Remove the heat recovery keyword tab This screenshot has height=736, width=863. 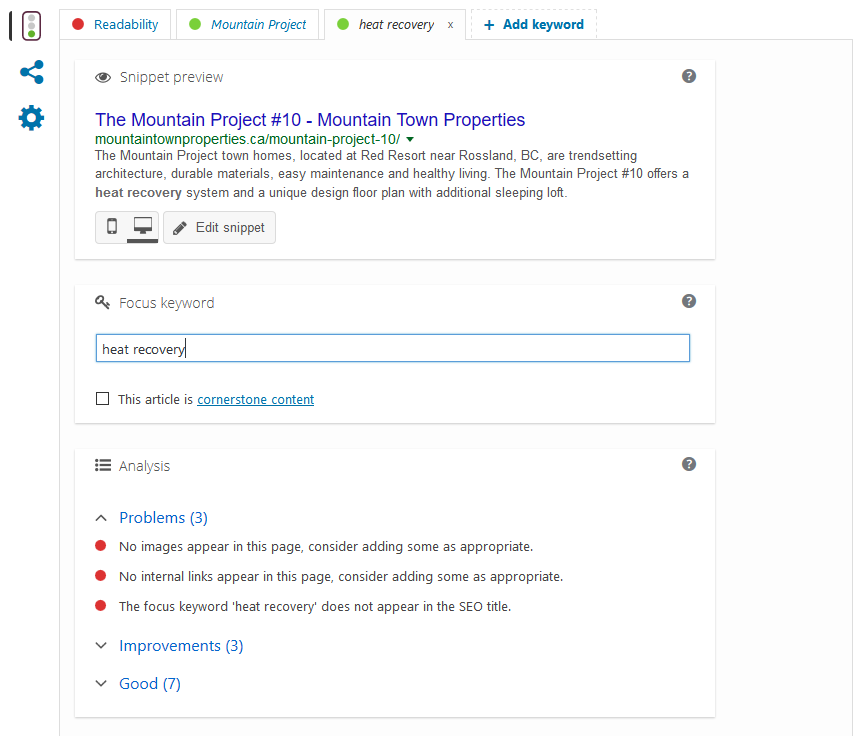(x=450, y=25)
